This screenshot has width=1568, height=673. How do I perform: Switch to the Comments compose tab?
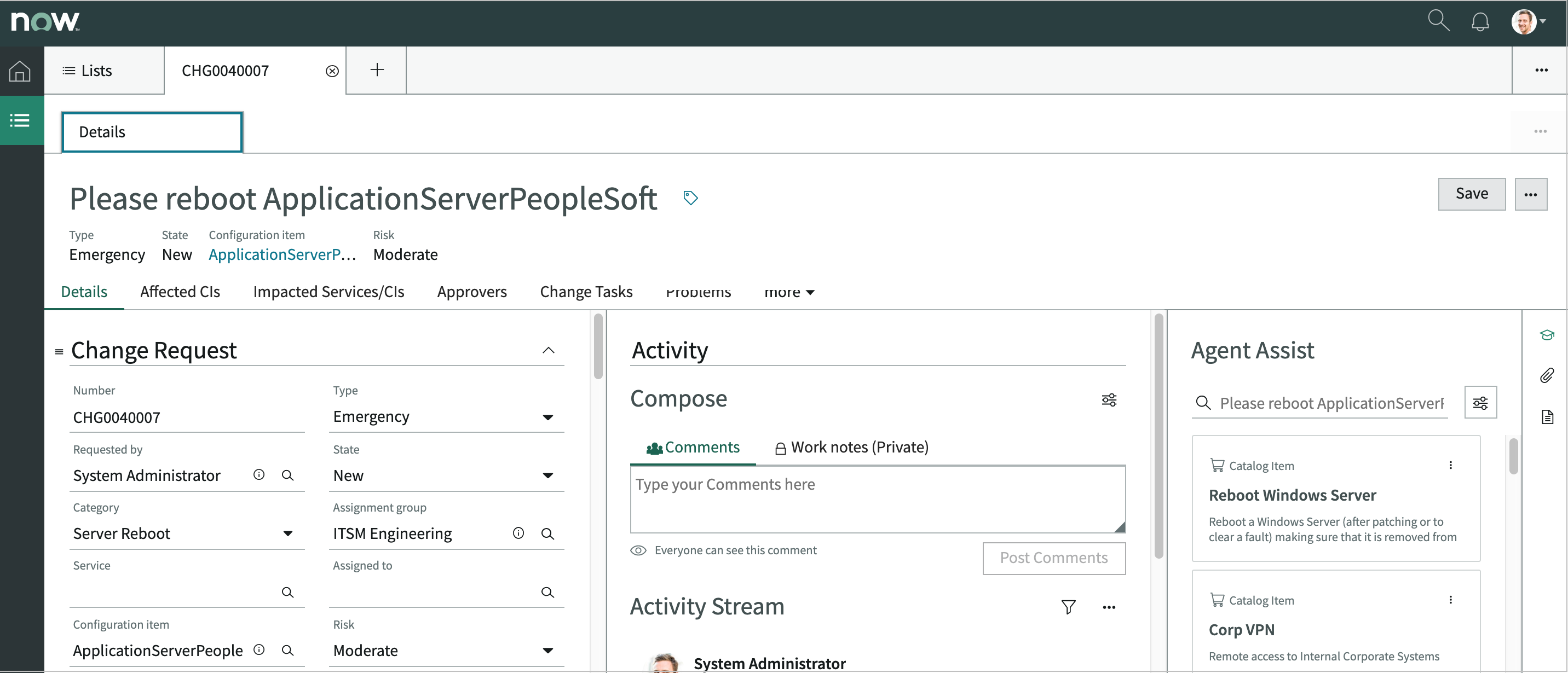pyautogui.click(x=693, y=447)
